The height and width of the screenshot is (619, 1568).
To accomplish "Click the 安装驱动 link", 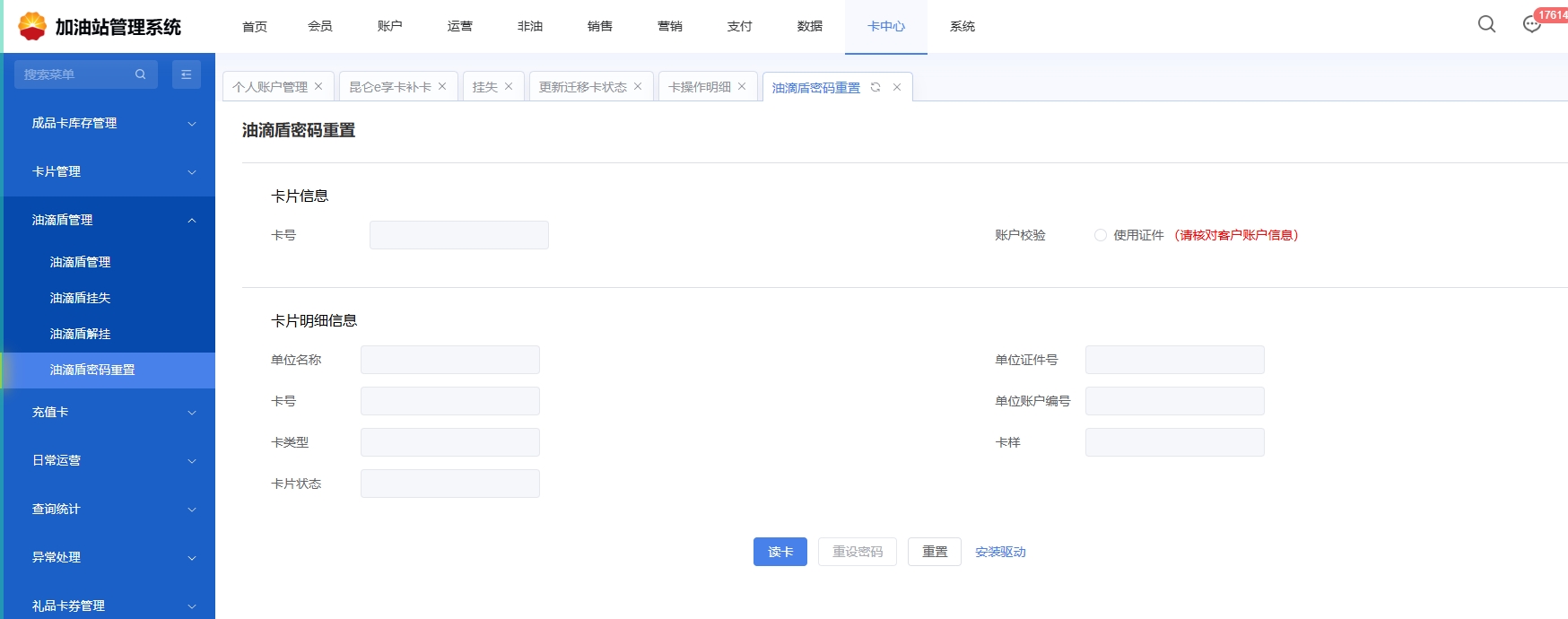I will click(1000, 552).
